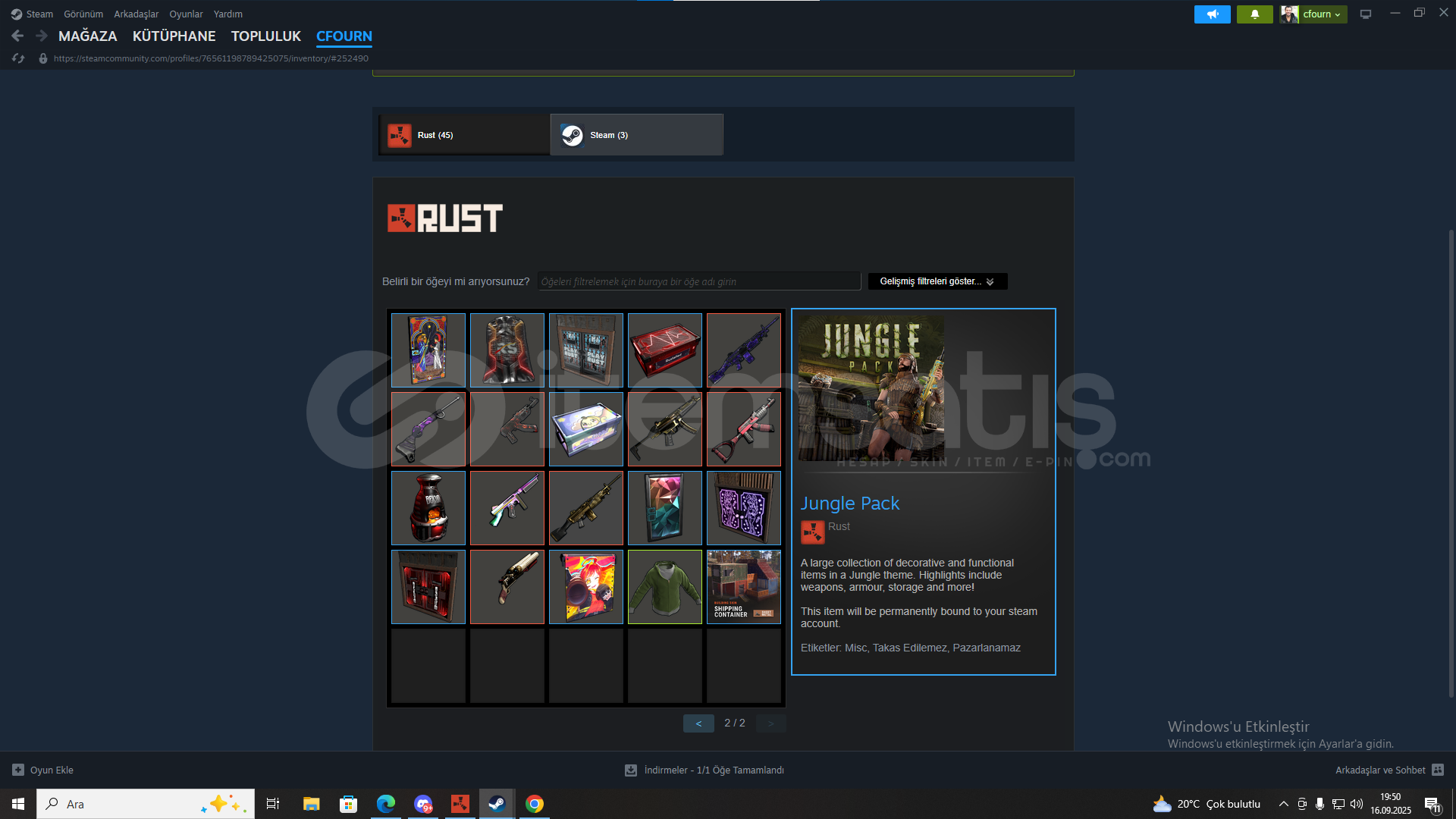Open İndirmeler downloads status
This screenshot has width=1456, height=819.
click(704, 770)
